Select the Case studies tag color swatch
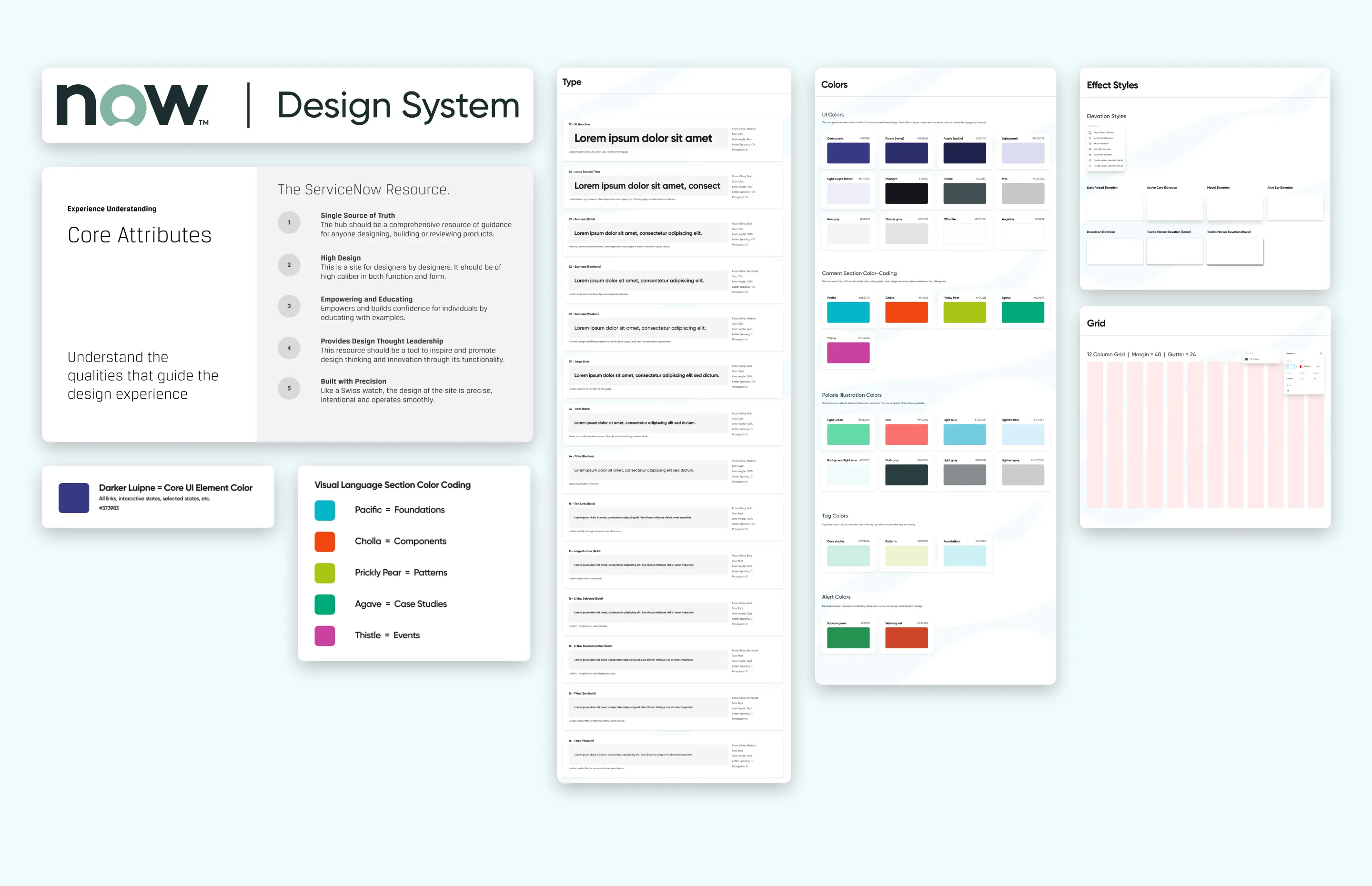This screenshot has width=1372, height=886. 848,556
